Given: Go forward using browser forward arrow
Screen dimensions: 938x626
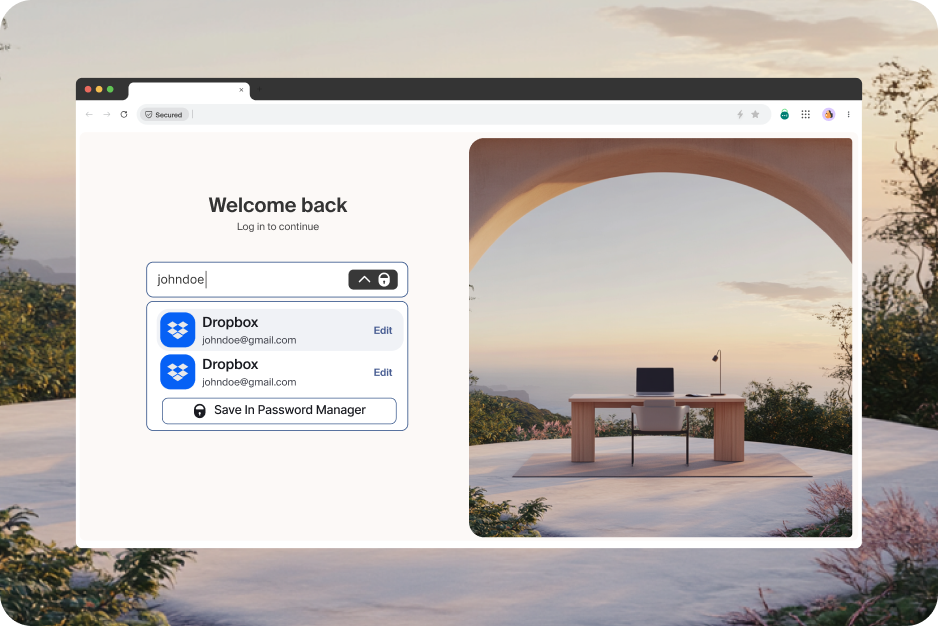Looking at the screenshot, I should 106,114.
